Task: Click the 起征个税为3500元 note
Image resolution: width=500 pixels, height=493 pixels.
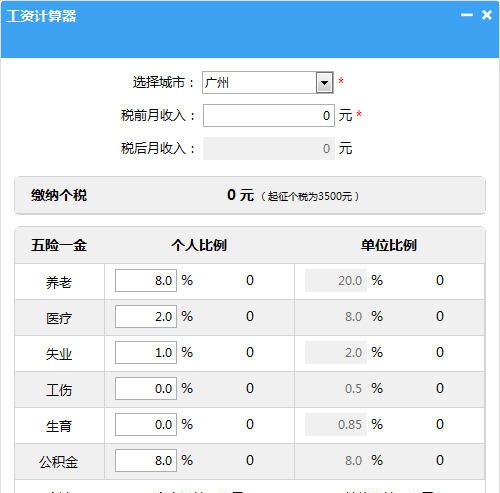Action: 310,196
